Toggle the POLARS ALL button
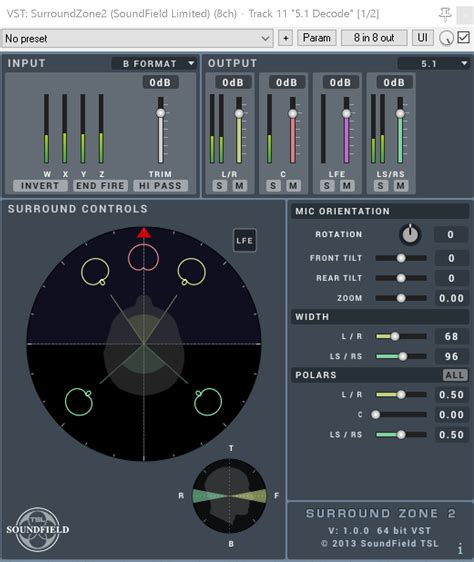The width and height of the screenshot is (474, 562). (x=455, y=375)
